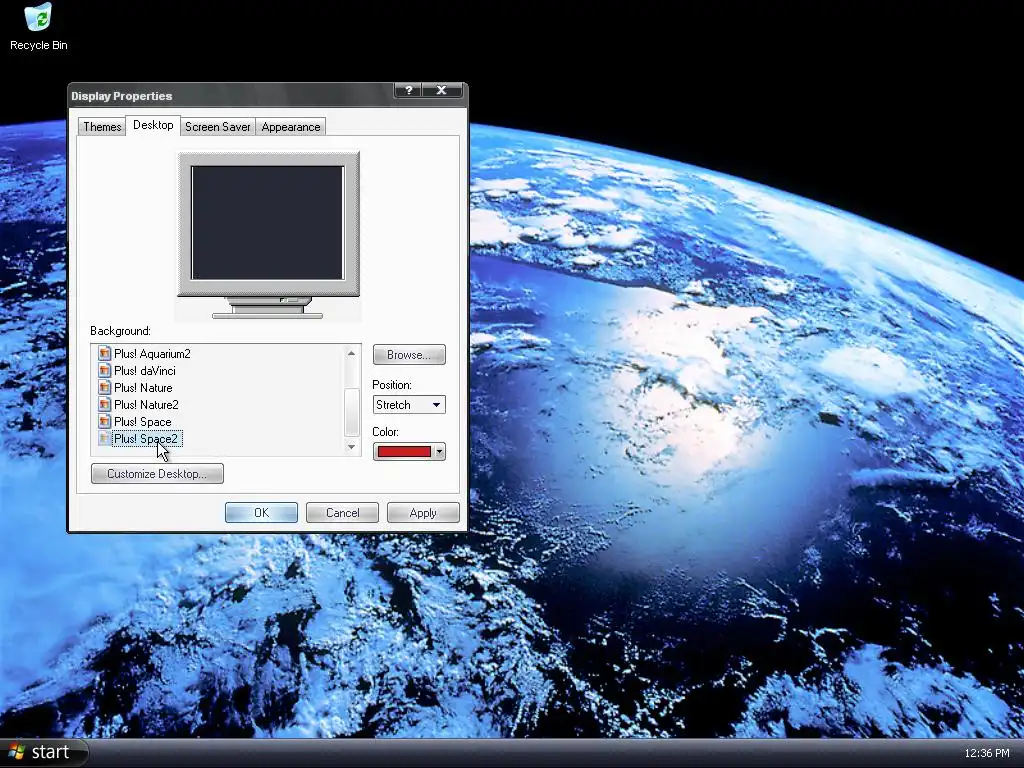
Task: Click the background list scroll down arrow
Action: point(351,447)
